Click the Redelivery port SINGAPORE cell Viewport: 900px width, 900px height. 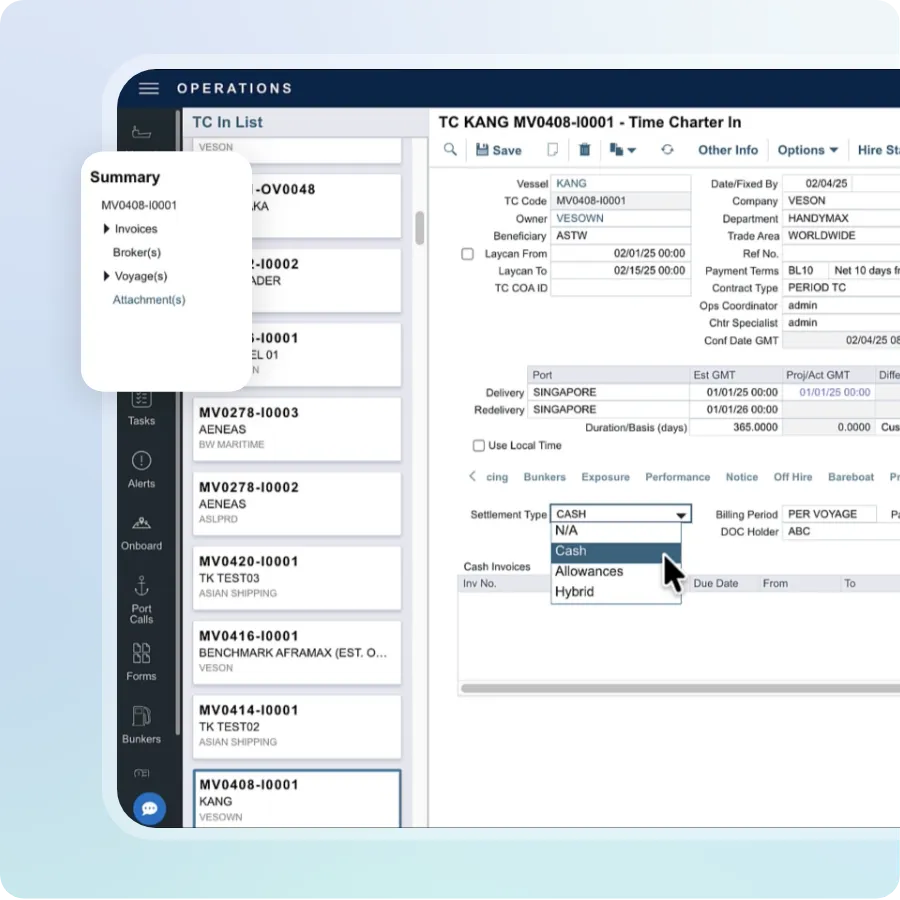[x=608, y=409]
